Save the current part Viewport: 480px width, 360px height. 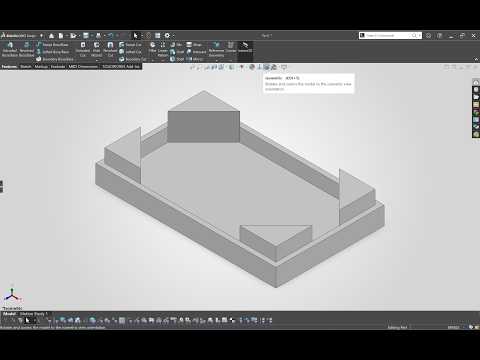click(x=86, y=36)
